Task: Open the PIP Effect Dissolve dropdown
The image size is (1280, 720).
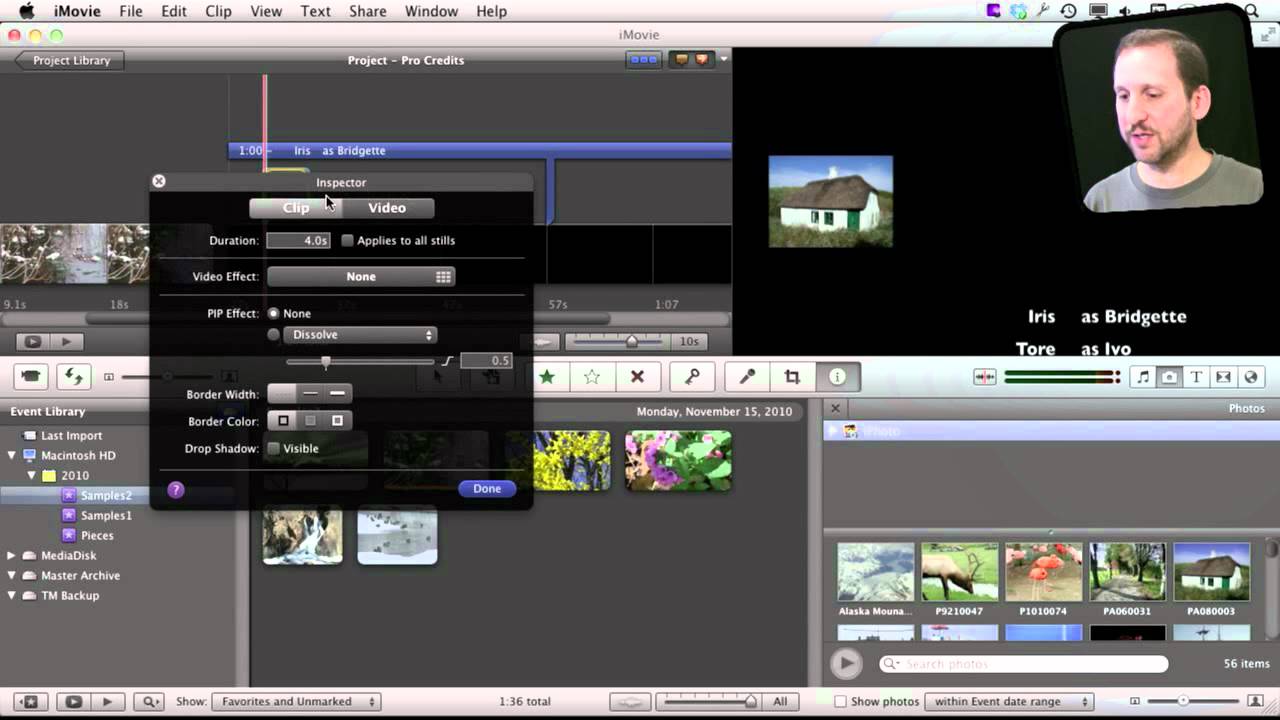Action: coord(360,335)
